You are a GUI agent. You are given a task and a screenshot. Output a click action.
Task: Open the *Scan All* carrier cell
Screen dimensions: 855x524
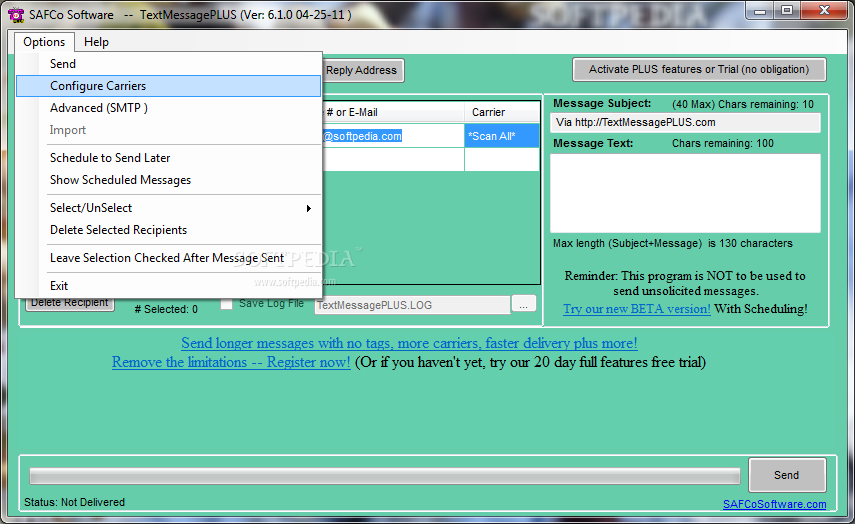(502, 136)
